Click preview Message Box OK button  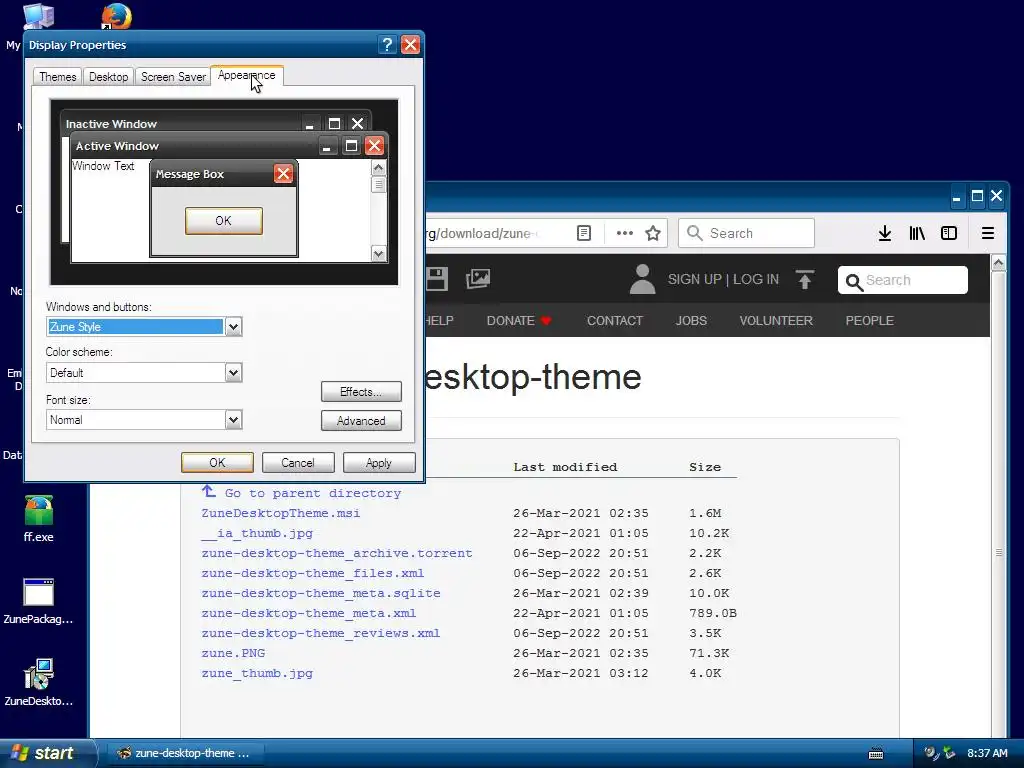(223, 221)
